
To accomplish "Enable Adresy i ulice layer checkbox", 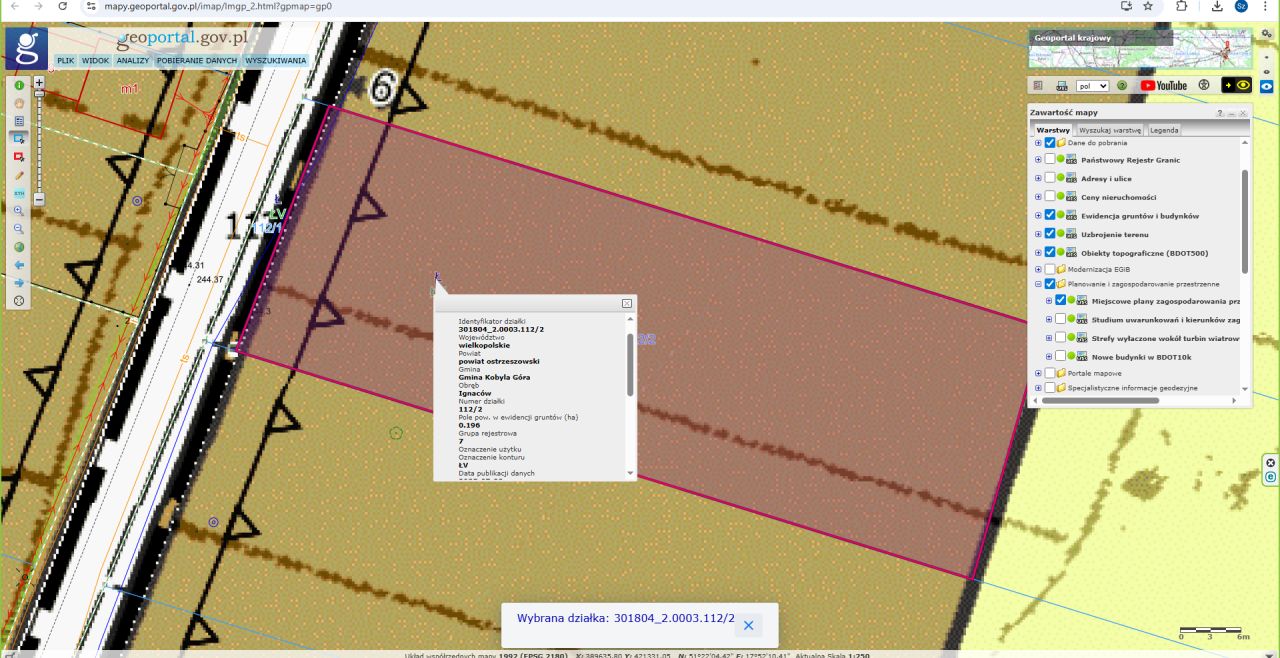I will coord(1050,179).
